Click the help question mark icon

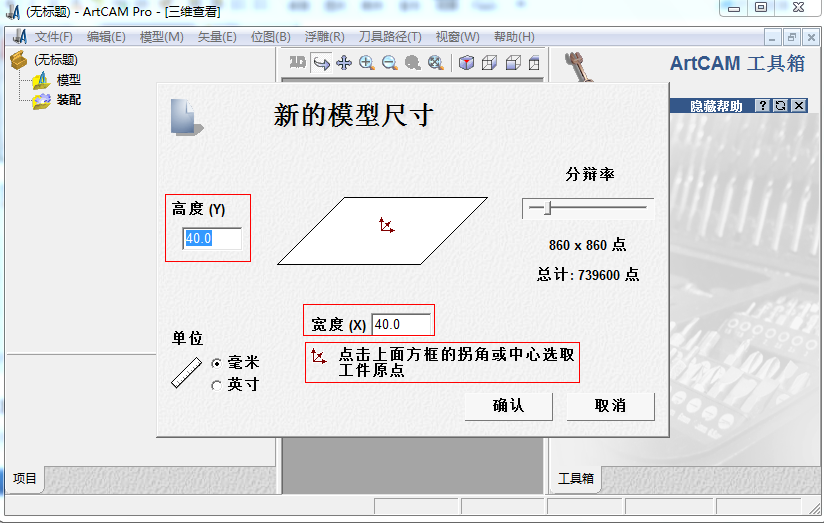point(763,106)
